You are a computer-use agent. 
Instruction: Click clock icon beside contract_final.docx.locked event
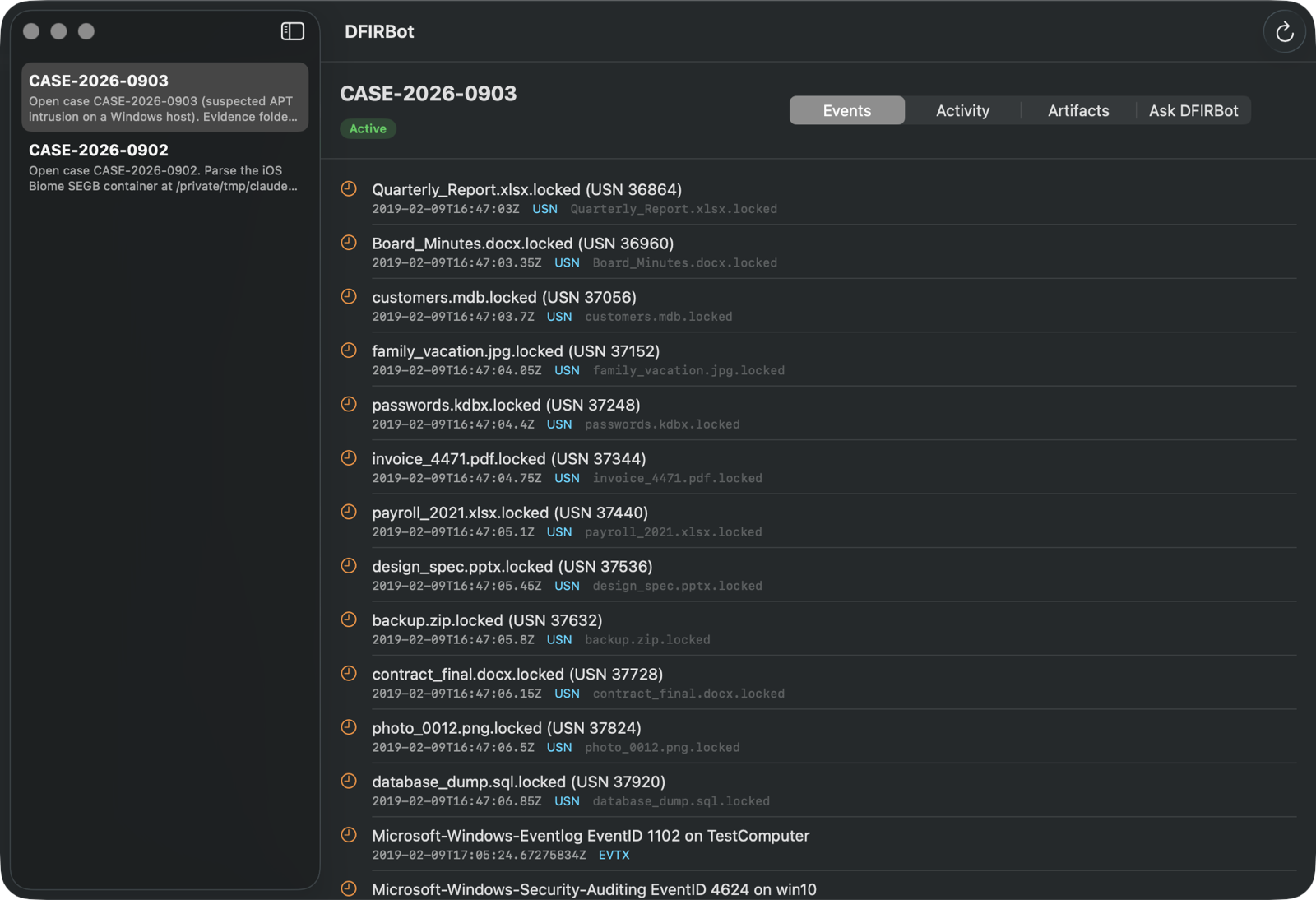coord(349,674)
